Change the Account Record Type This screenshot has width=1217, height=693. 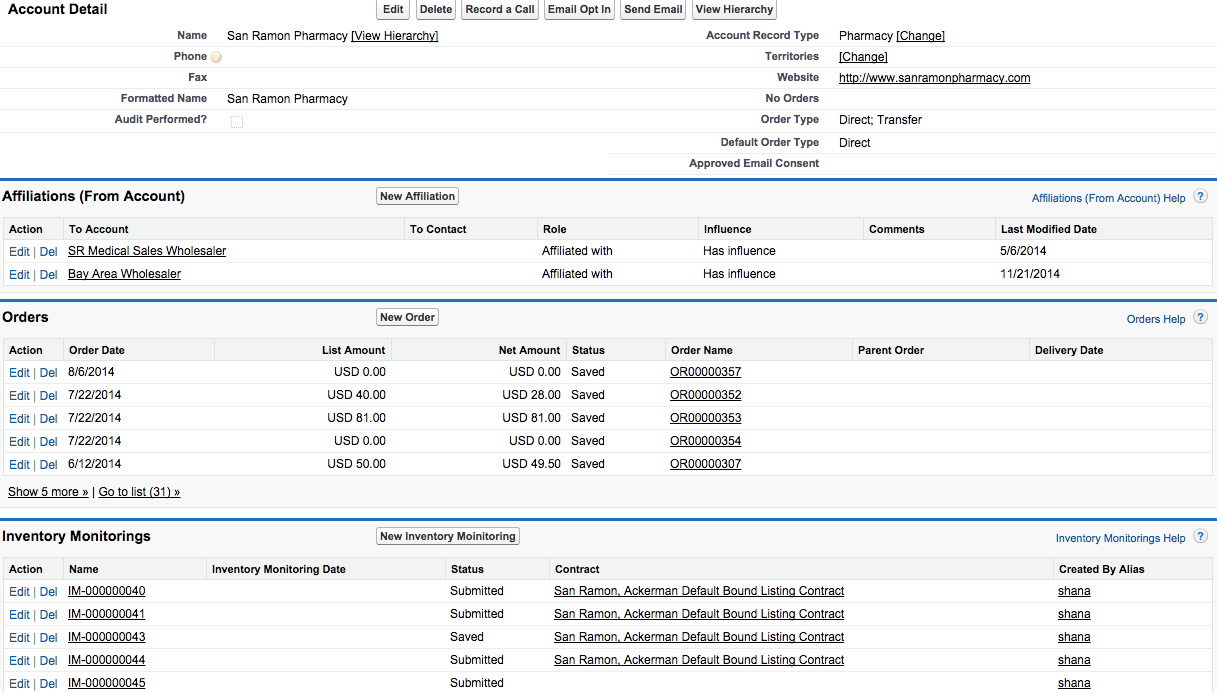click(x=920, y=36)
